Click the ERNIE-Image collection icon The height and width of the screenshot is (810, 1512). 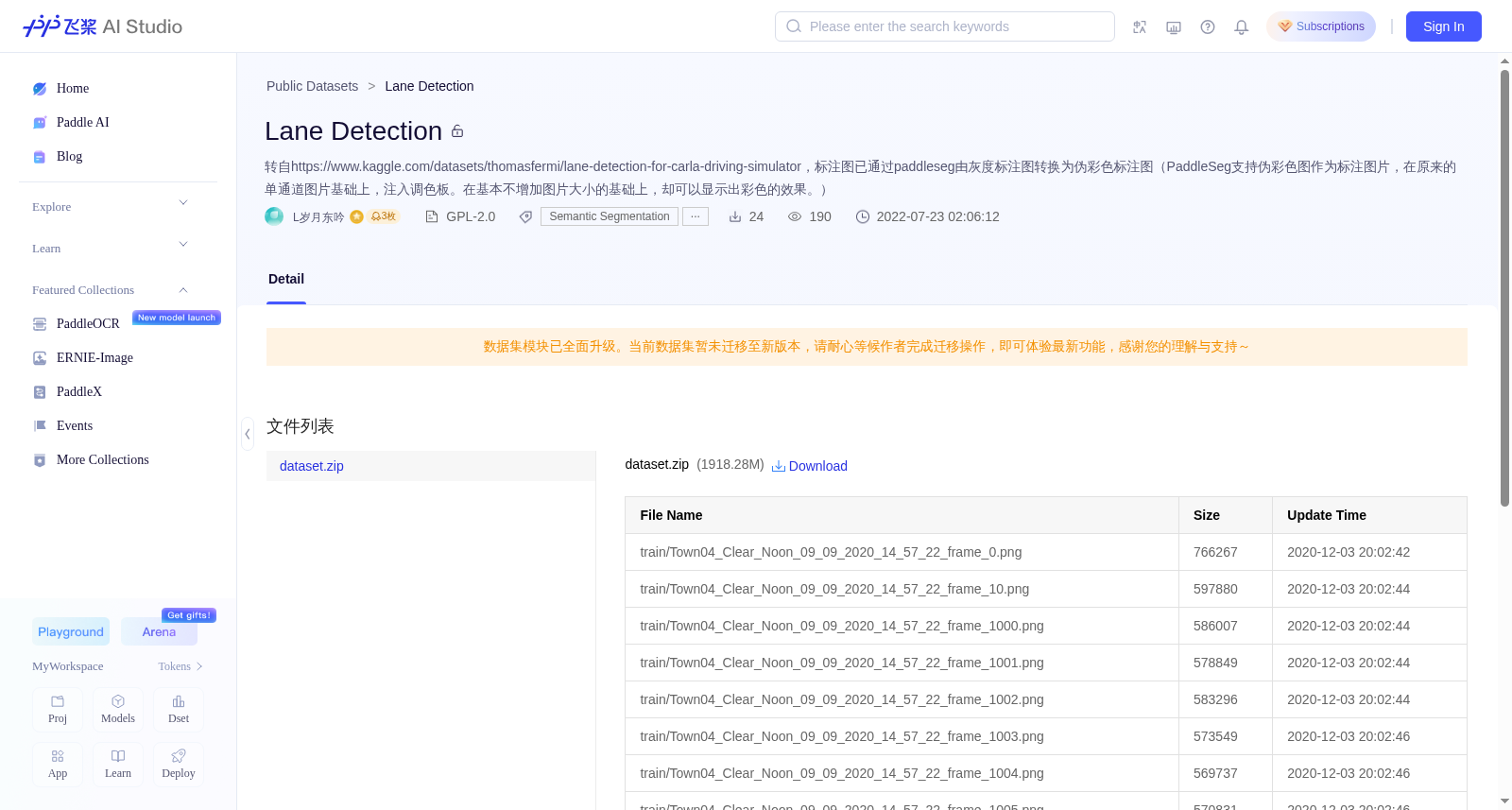pos(40,358)
